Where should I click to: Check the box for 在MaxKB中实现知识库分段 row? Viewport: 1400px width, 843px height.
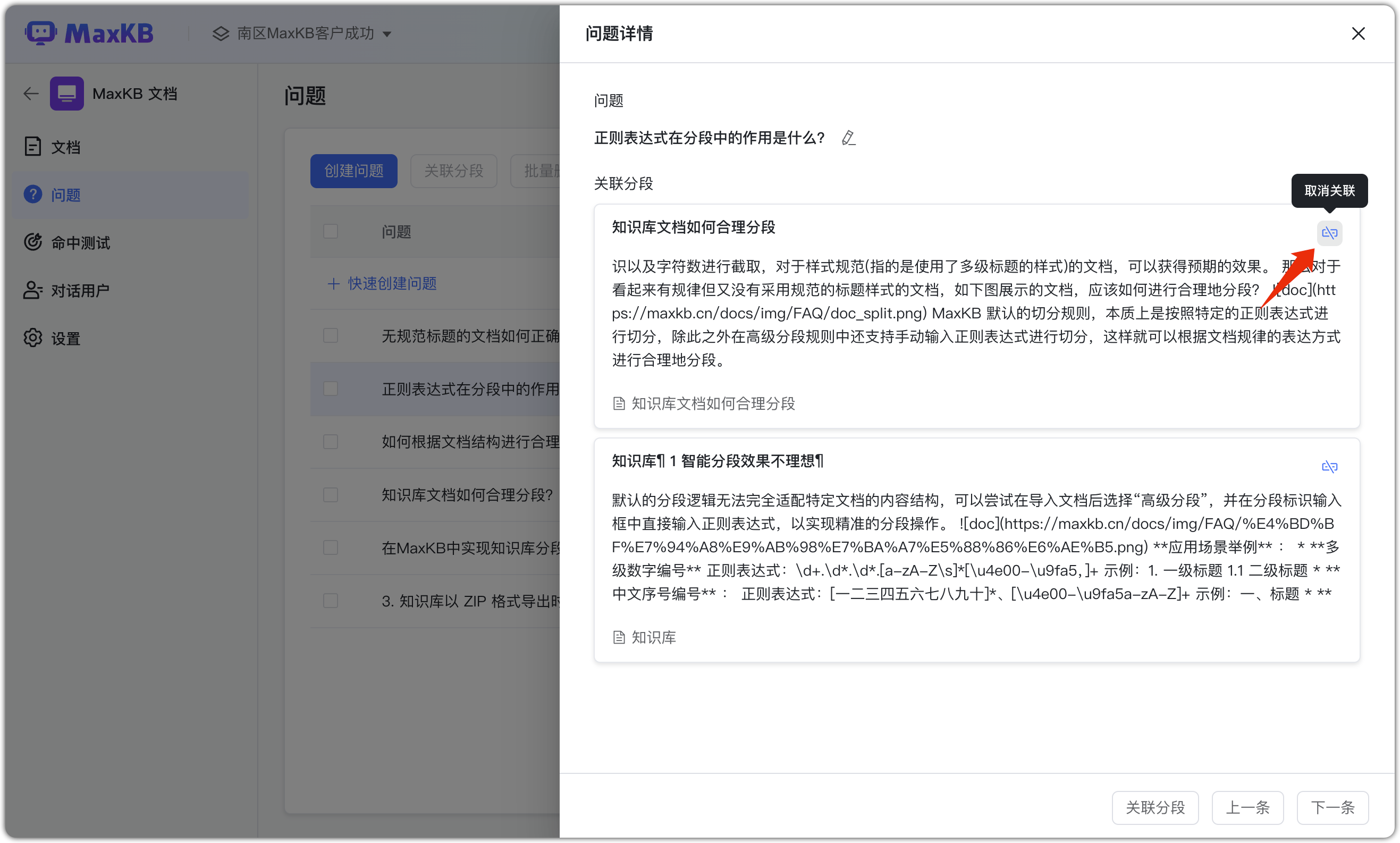pos(330,547)
